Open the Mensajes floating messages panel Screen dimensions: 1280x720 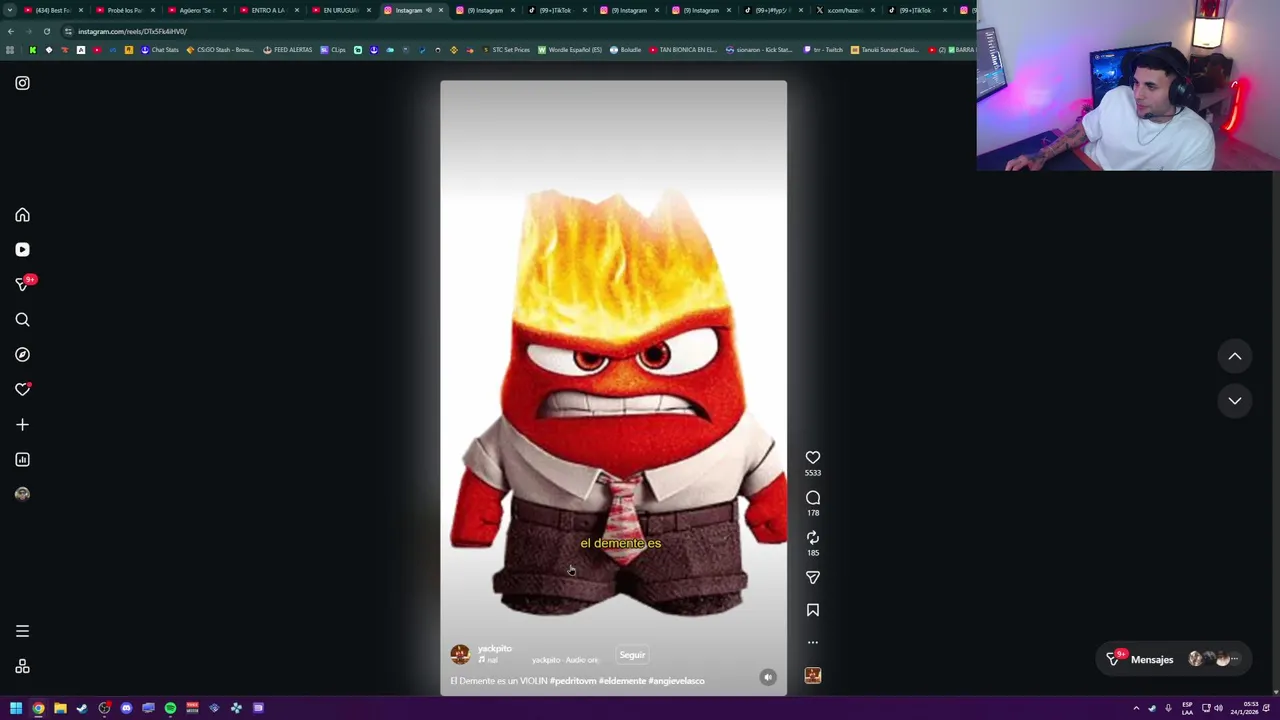pyautogui.click(x=1172, y=659)
